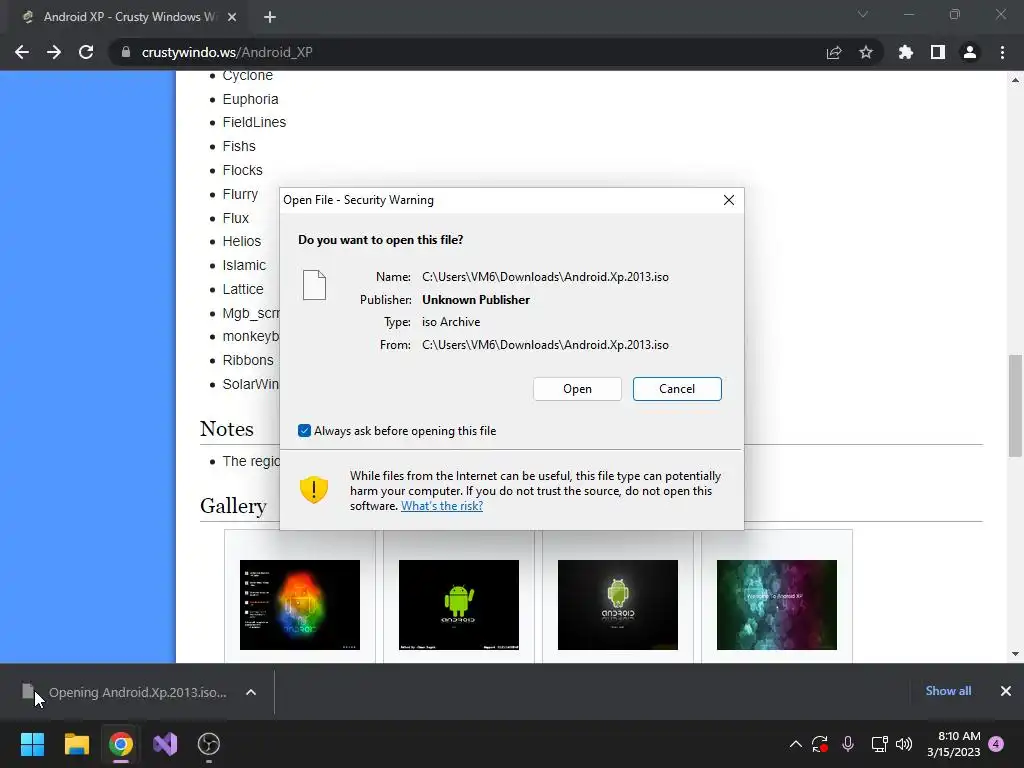Click the Unknown Publisher text
The width and height of the screenshot is (1024, 768).
coord(476,300)
